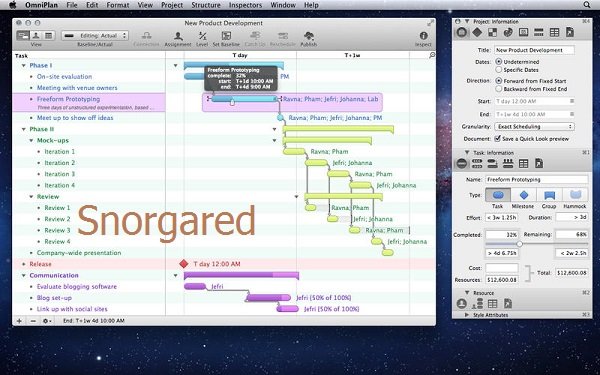
Task: Set task type to Group
Action: [x=549, y=195]
